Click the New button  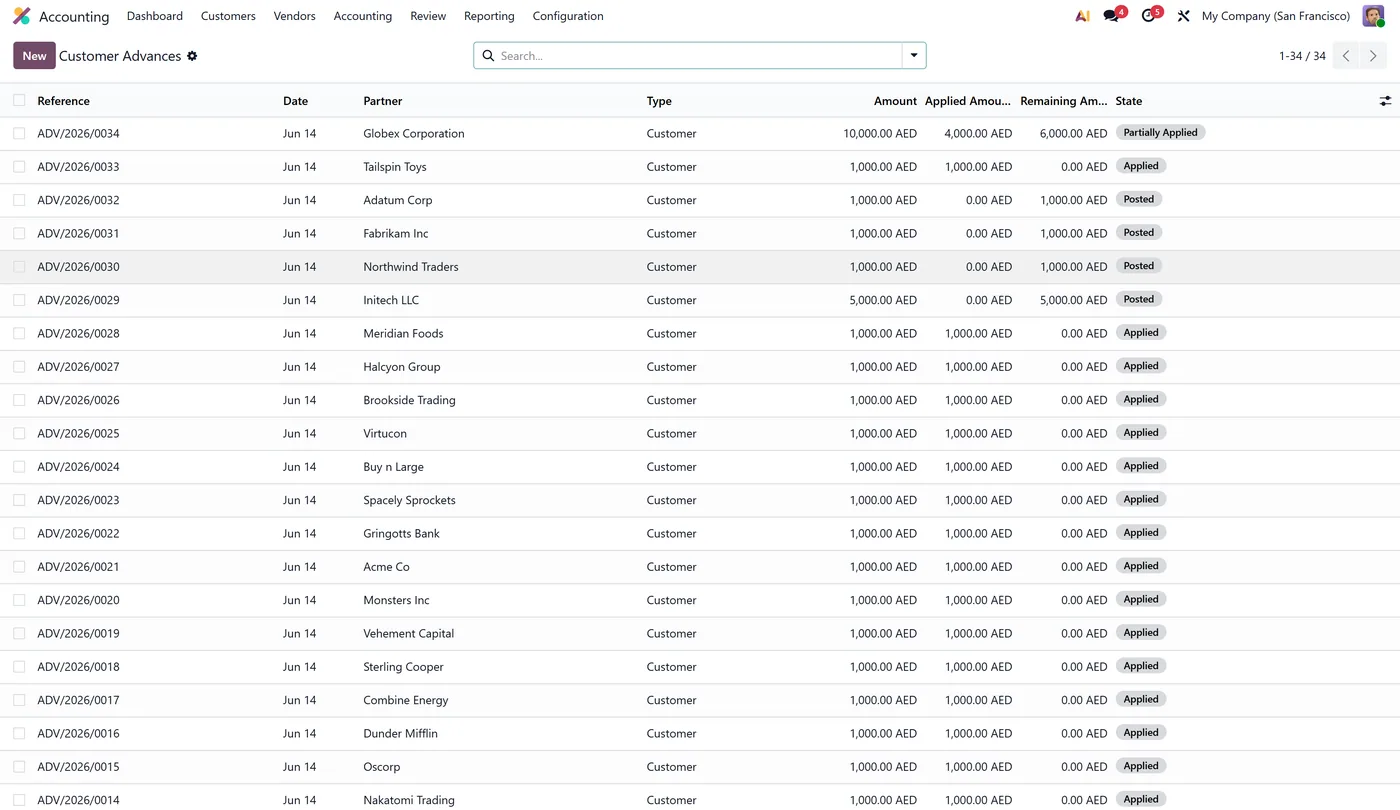pos(34,56)
